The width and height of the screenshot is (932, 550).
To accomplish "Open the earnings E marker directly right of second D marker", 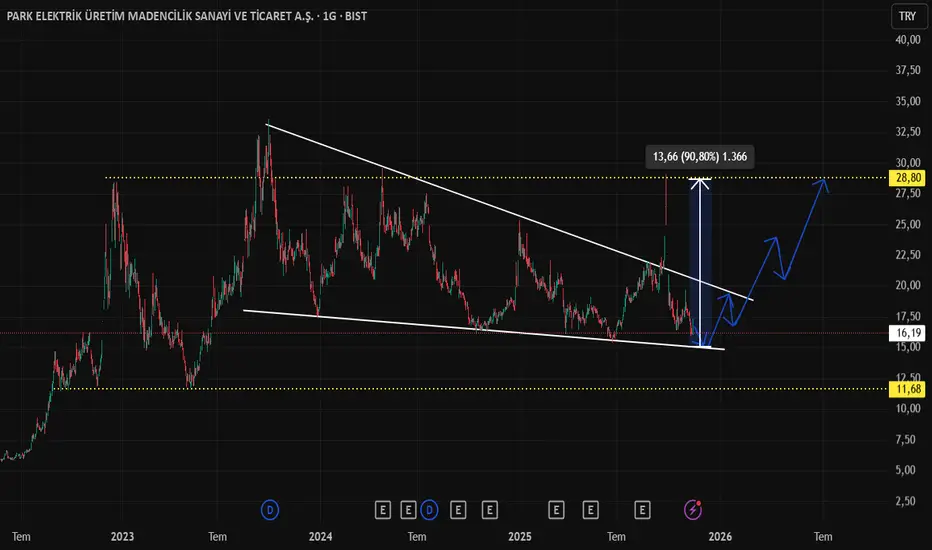I will [458, 510].
